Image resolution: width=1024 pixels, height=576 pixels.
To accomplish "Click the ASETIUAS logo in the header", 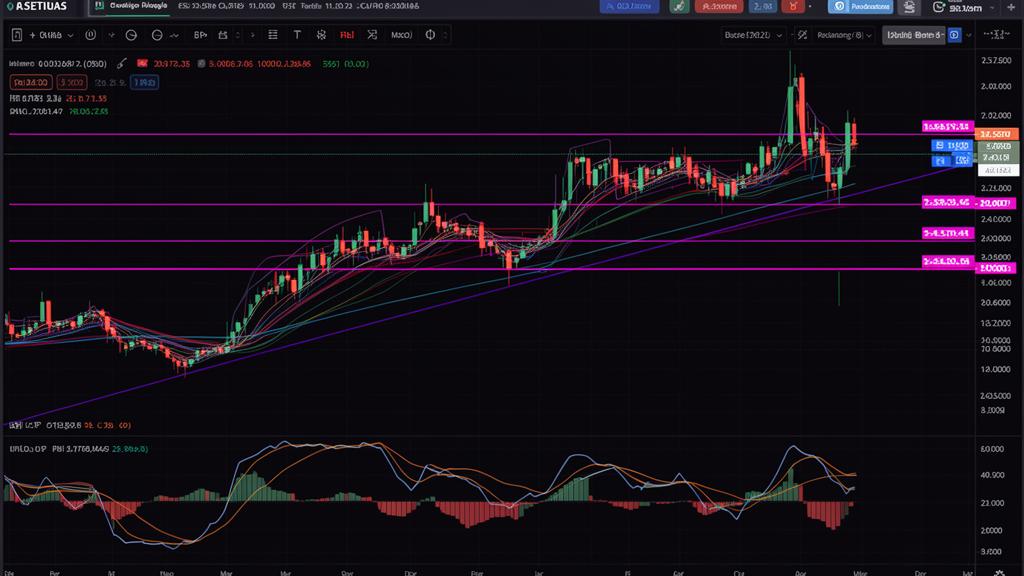I will point(36,7).
